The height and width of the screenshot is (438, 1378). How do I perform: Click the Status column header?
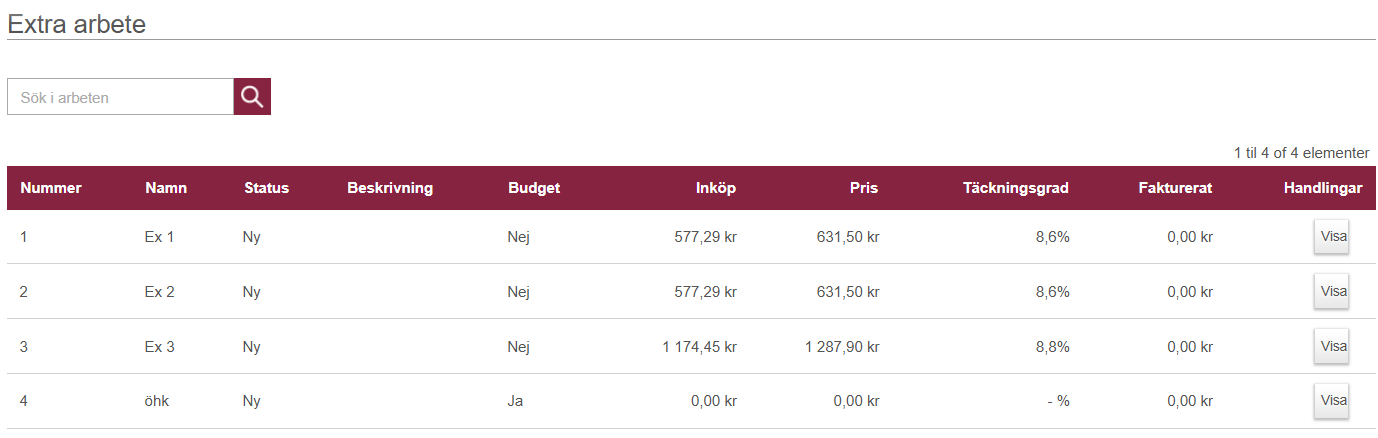point(266,188)
